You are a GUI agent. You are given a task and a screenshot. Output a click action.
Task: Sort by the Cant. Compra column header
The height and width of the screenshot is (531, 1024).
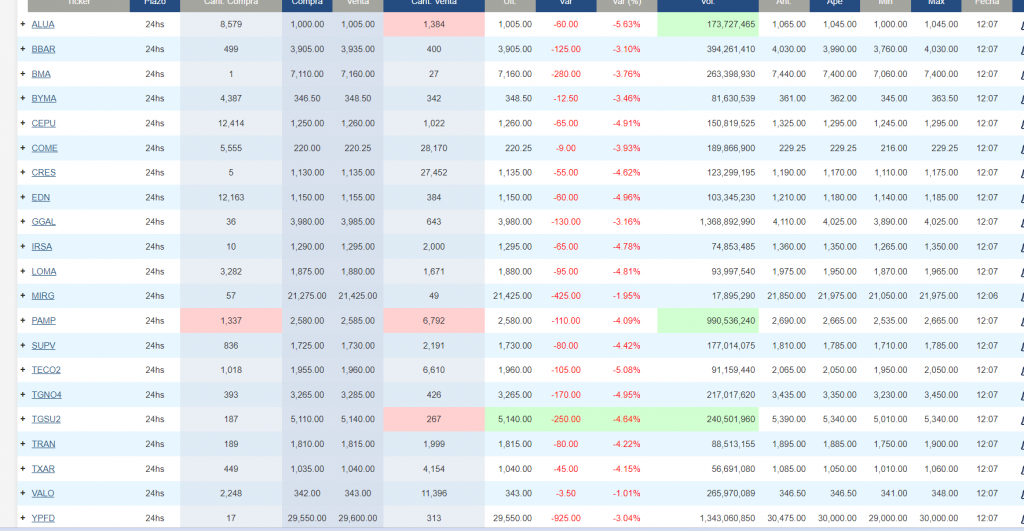click(x=230, y=3)
